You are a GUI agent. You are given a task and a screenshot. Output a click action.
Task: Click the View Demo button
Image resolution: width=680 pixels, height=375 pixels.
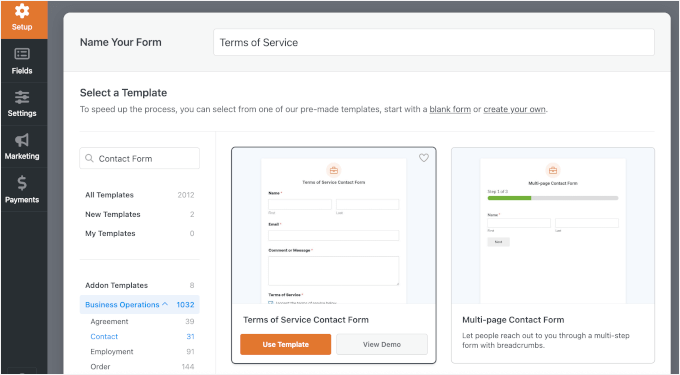(x=382, y=344)
